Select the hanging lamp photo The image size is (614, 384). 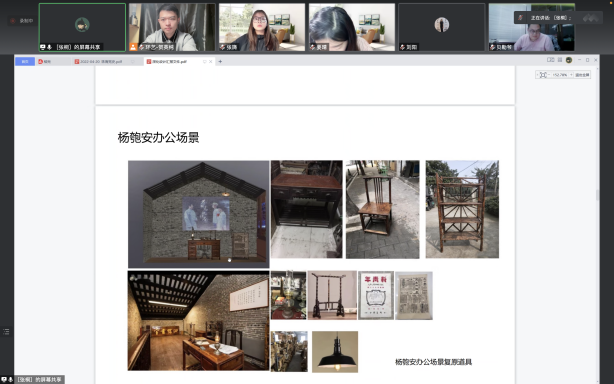click(335, 352)
